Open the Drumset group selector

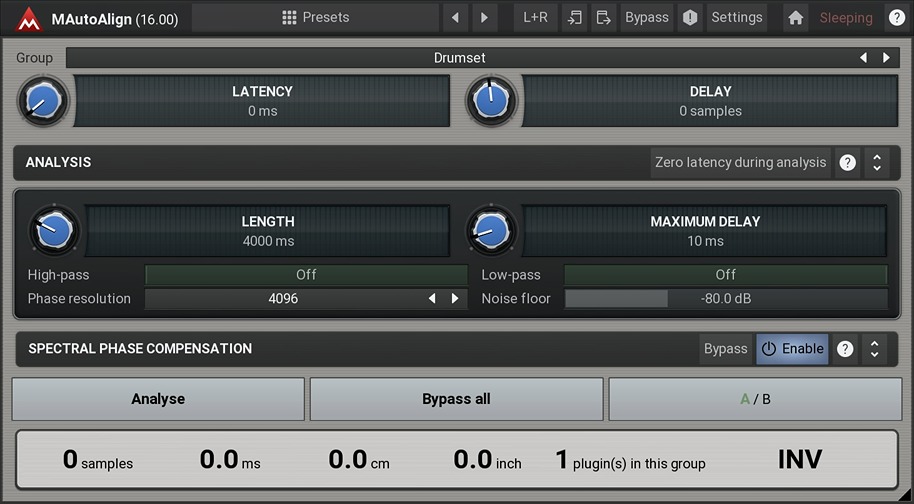[459, 58]
